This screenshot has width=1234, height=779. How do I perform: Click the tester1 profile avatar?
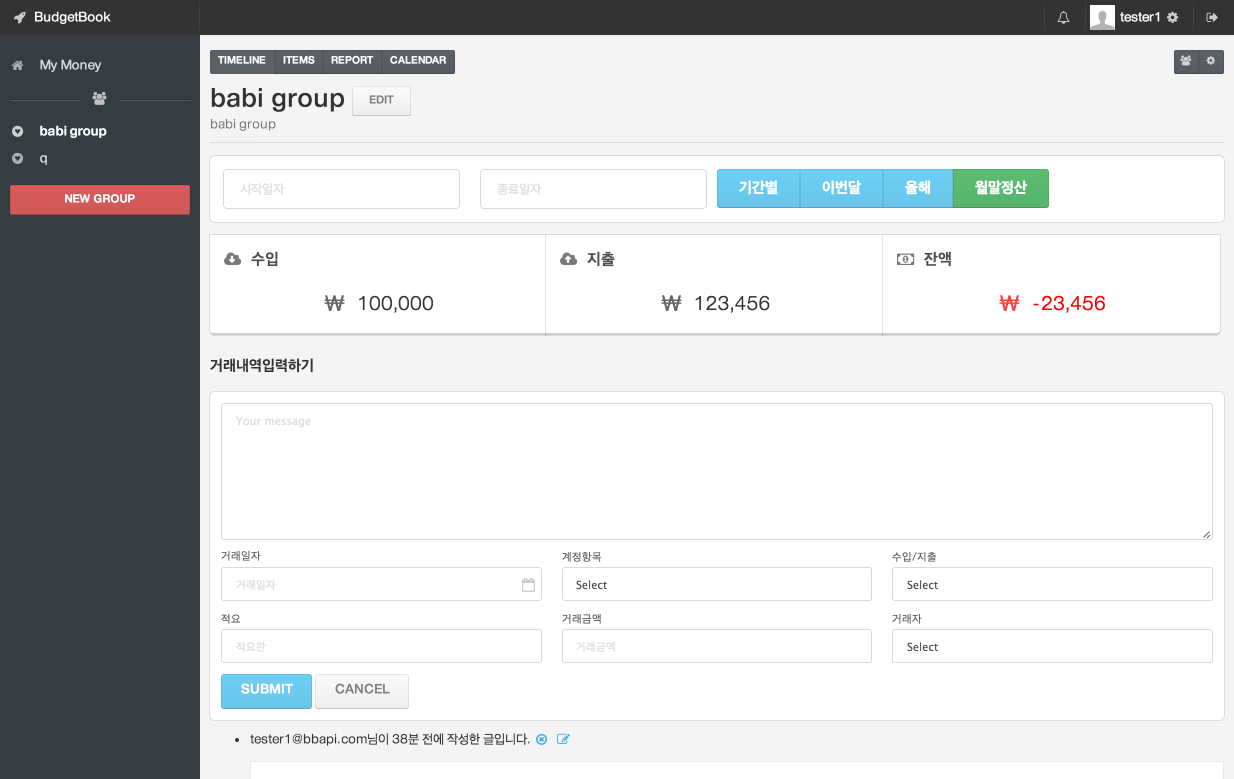click(x=1102, y=17)
